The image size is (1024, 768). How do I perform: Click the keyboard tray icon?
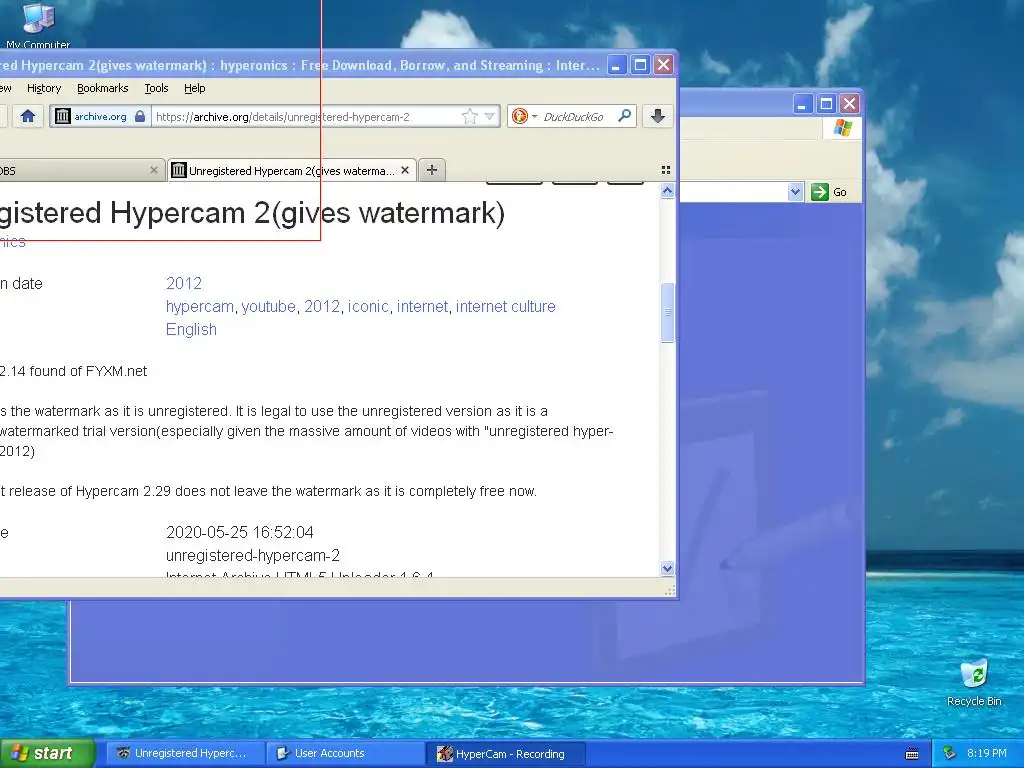[x=912, y=754]
